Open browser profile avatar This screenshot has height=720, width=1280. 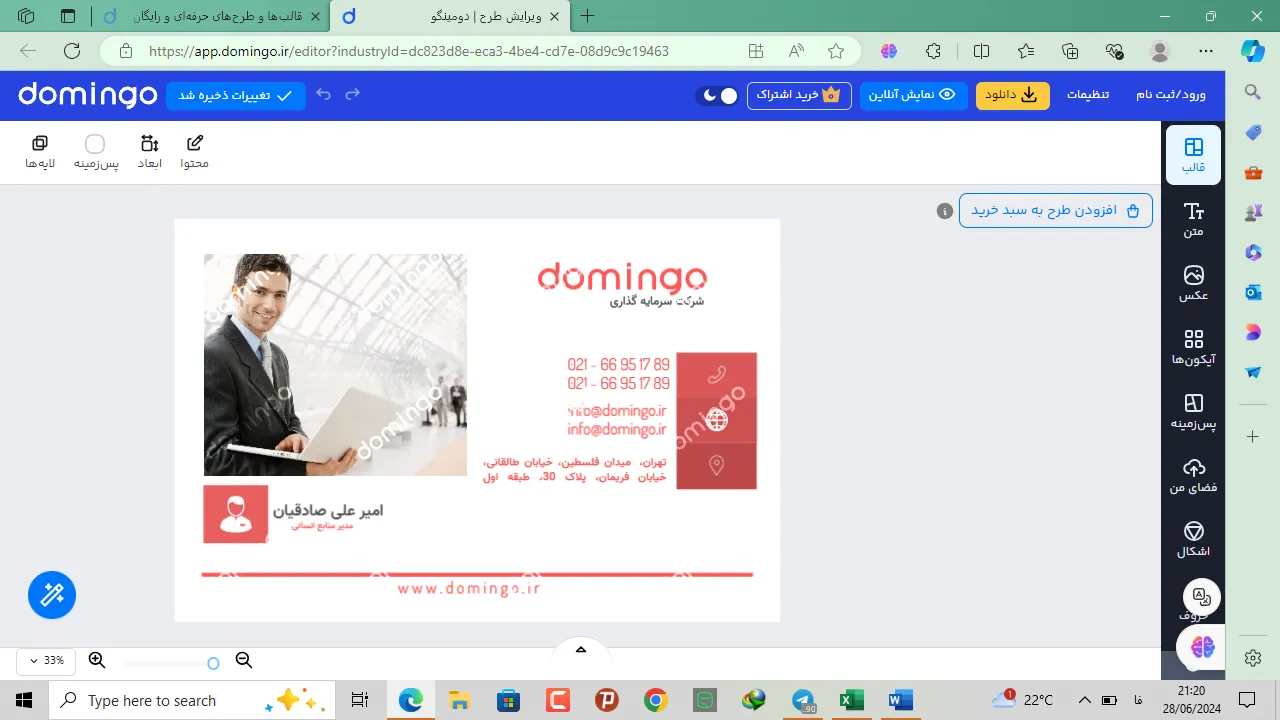[1160, 51]
